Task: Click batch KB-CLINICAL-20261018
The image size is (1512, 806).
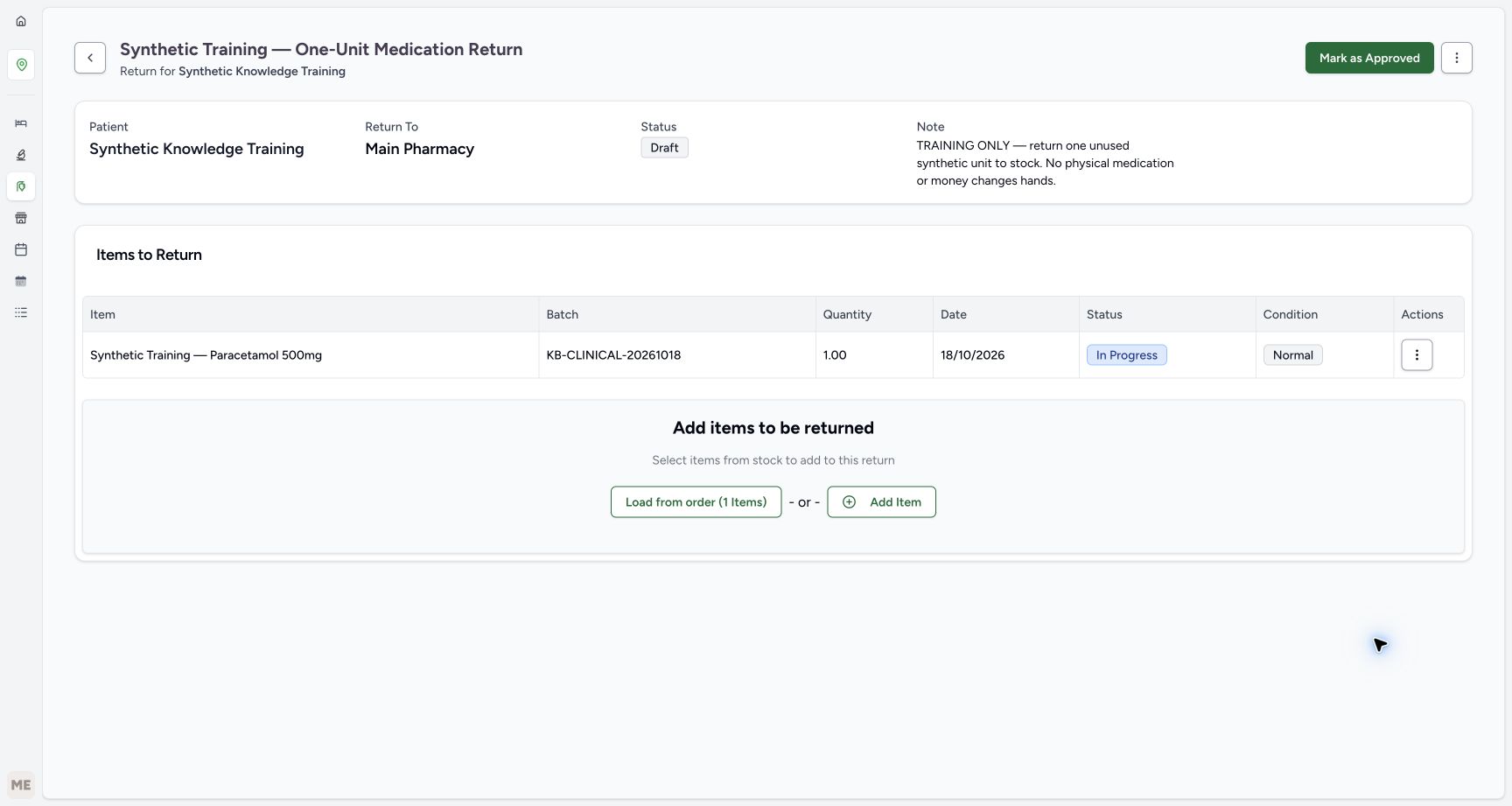Action: [613, 355]
